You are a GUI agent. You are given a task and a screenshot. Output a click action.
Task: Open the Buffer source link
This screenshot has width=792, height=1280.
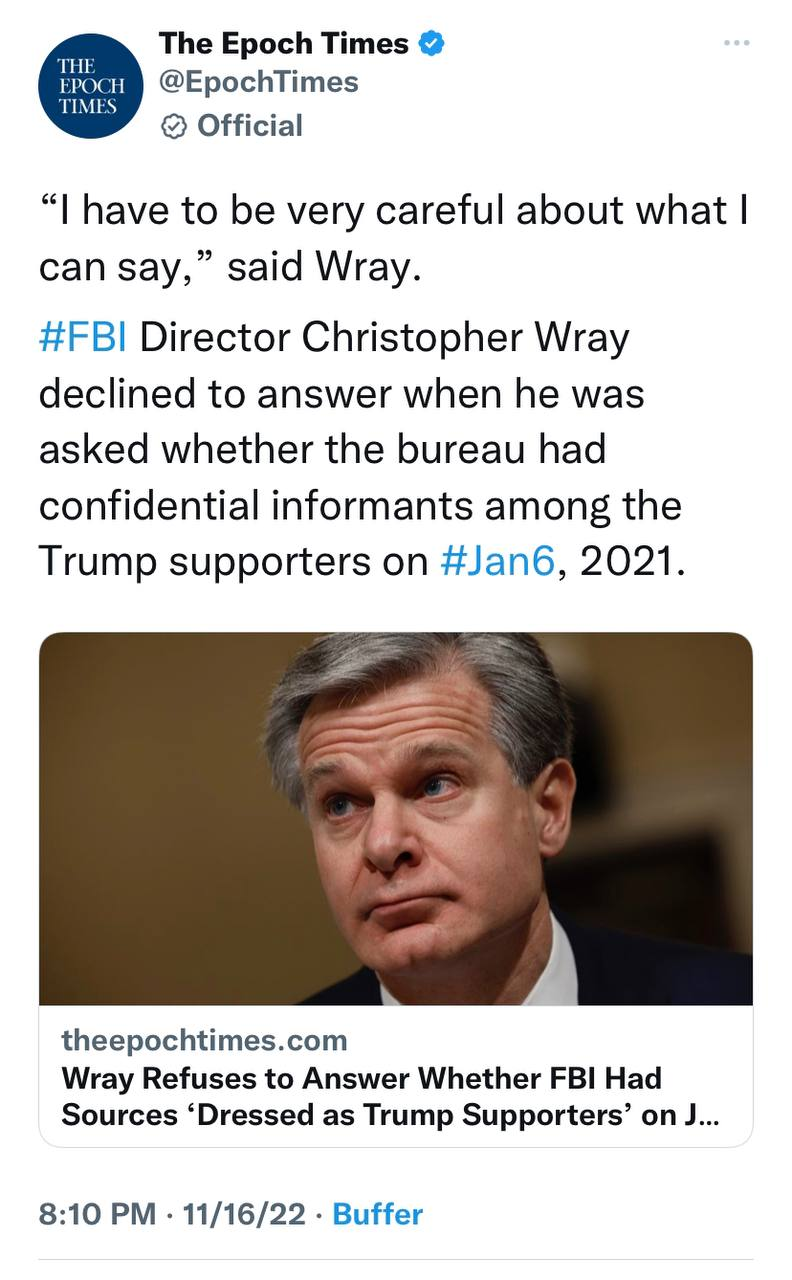377,1214
